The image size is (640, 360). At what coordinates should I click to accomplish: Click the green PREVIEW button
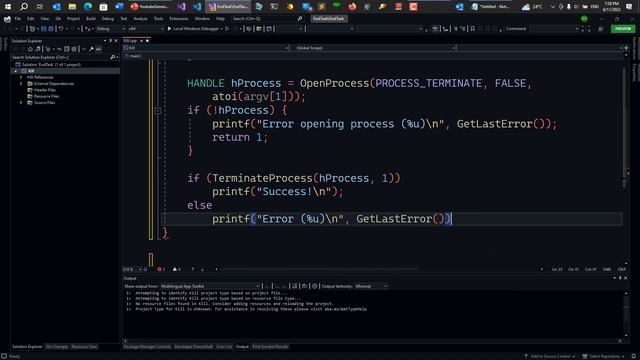point(623,29)
